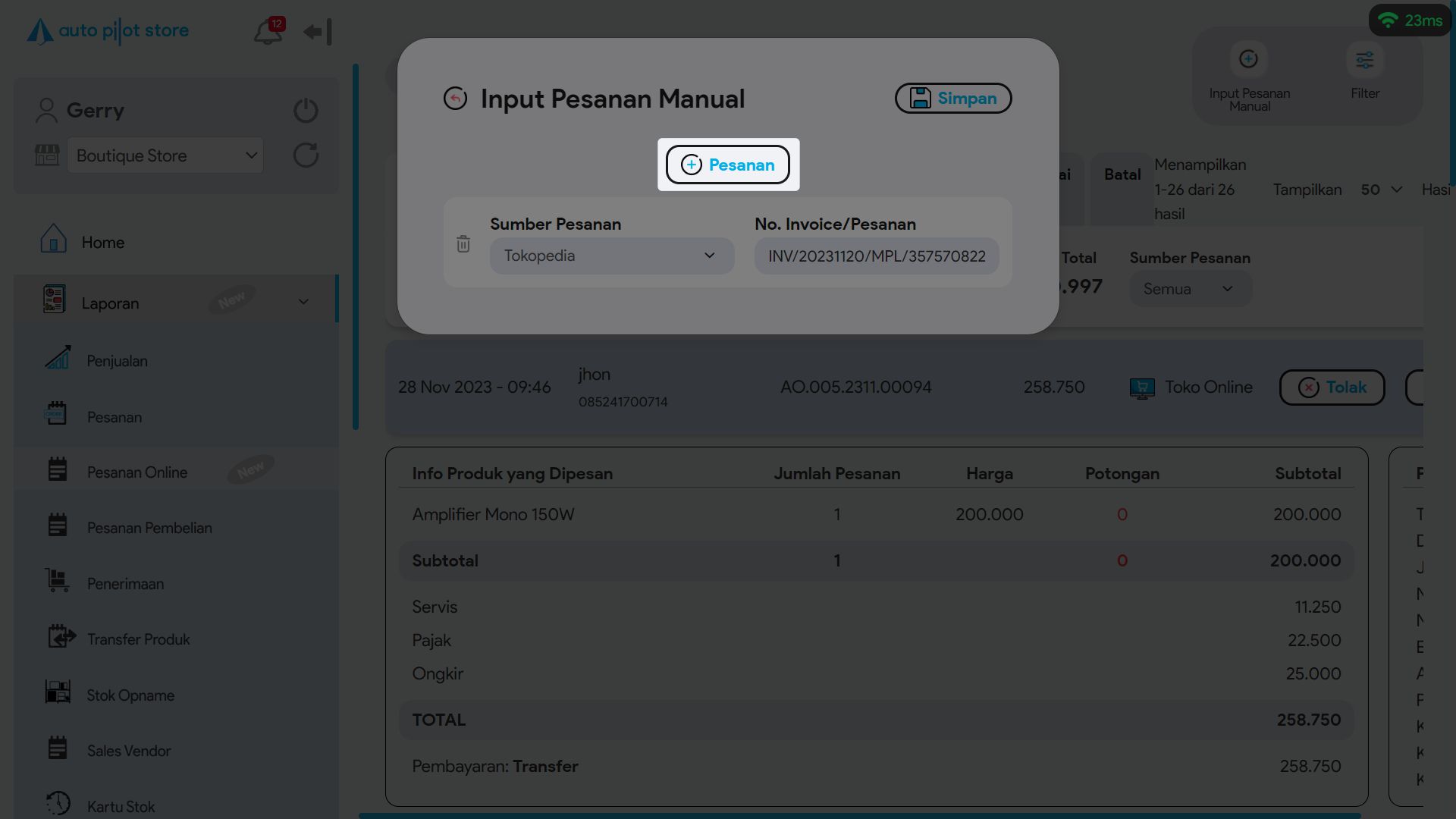This screenshot has height=819, width=1456.
Task: Open Filter settings icon
Action: click(1364, 60)
